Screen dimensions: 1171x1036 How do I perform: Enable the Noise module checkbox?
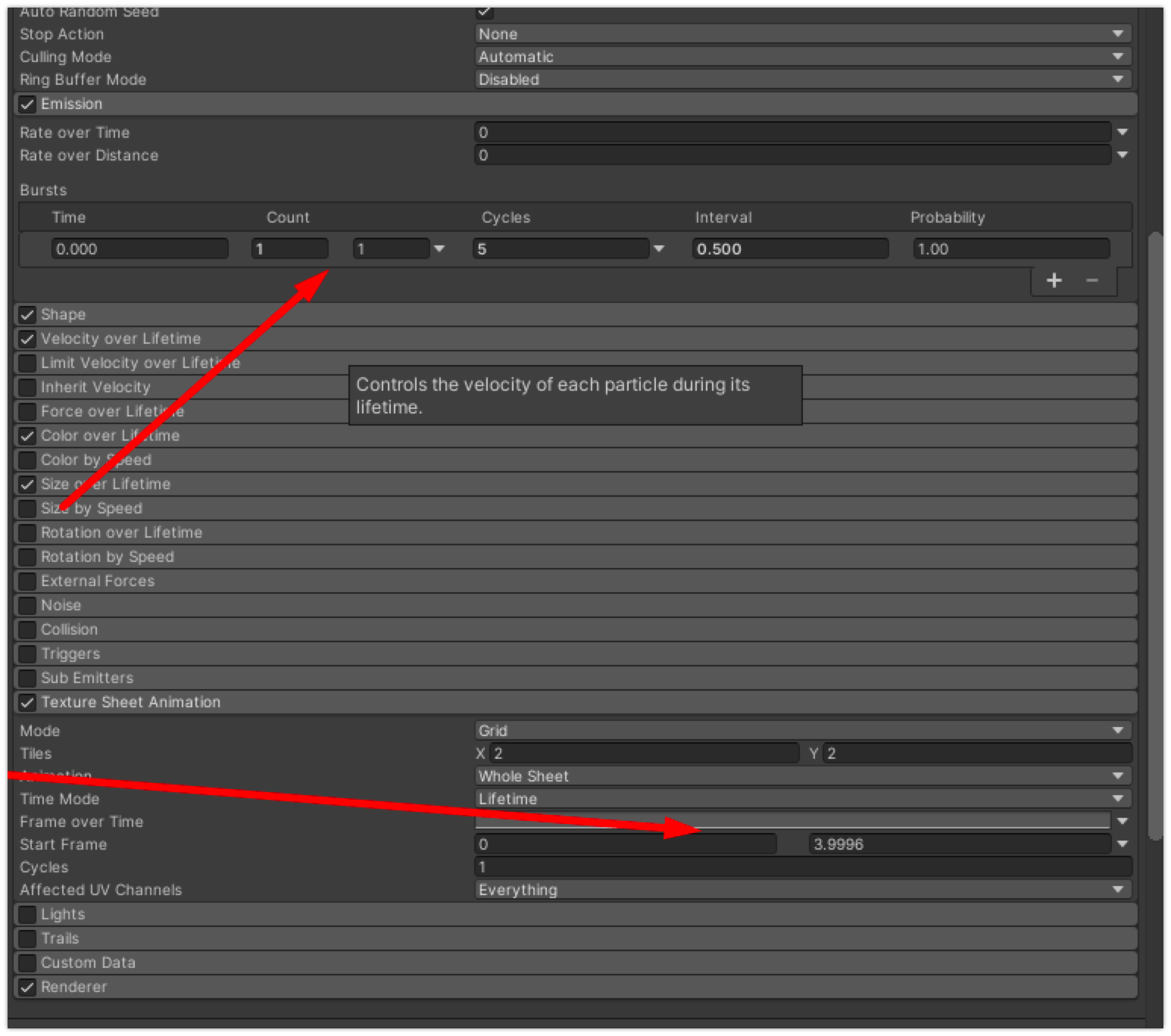tap(27, 606)
